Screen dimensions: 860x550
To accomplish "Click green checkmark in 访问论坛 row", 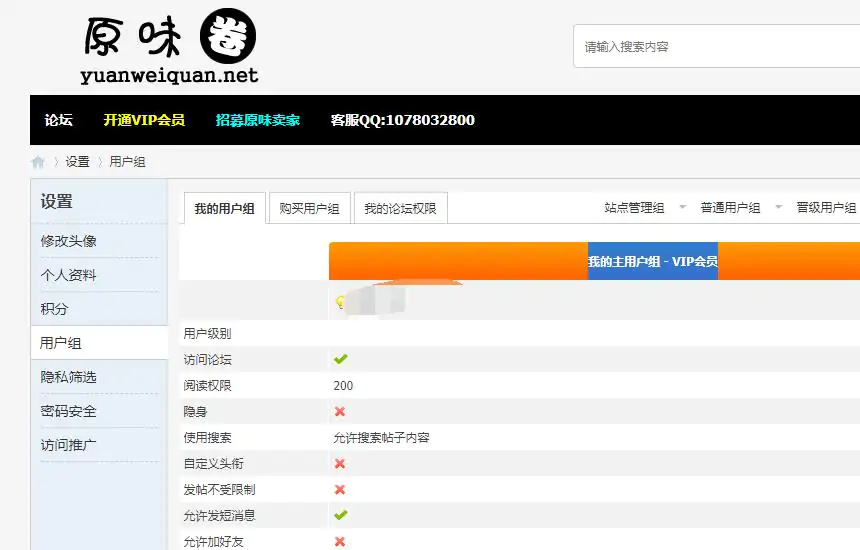I will click(x=341, y=359).
